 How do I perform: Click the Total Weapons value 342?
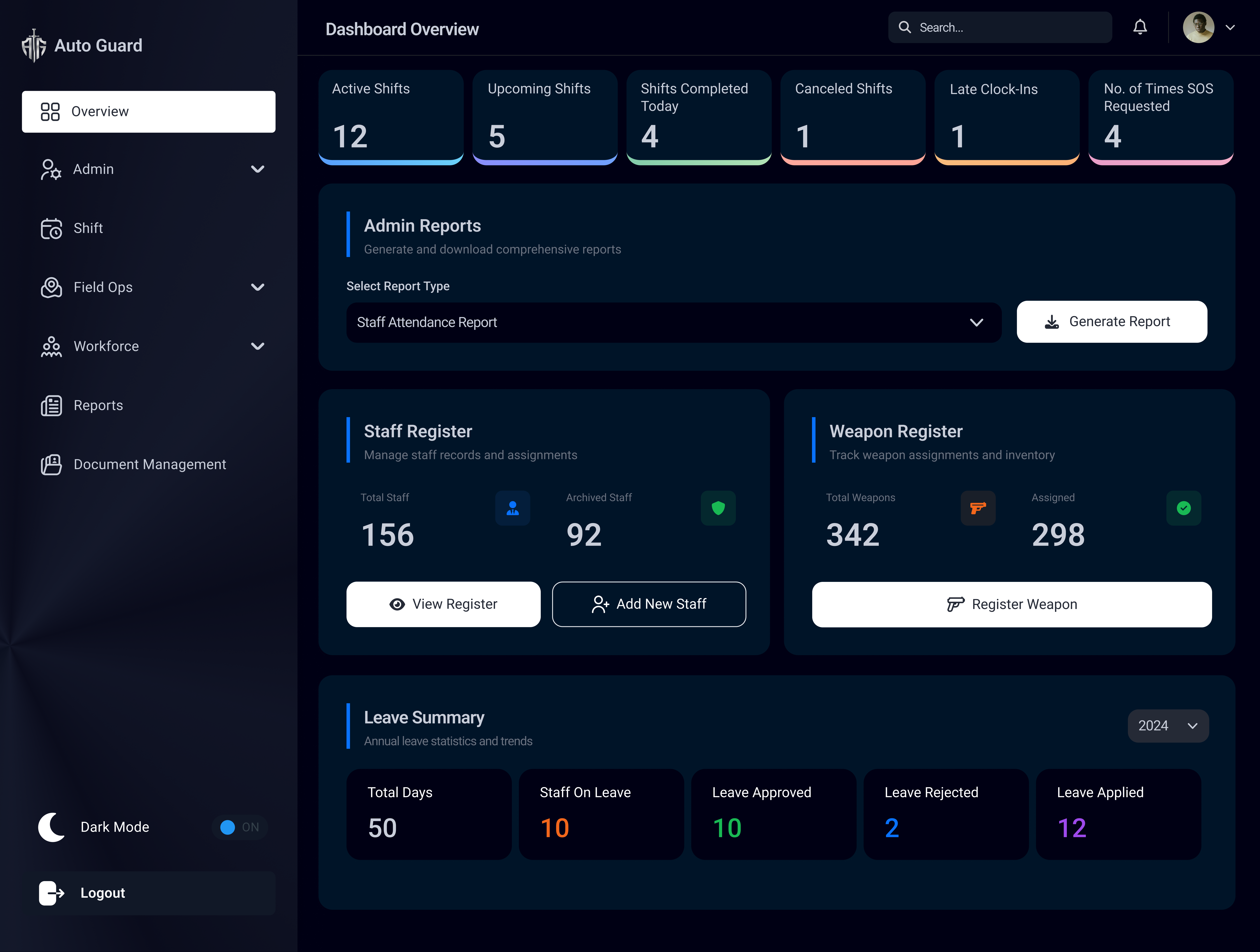[853, 535]
